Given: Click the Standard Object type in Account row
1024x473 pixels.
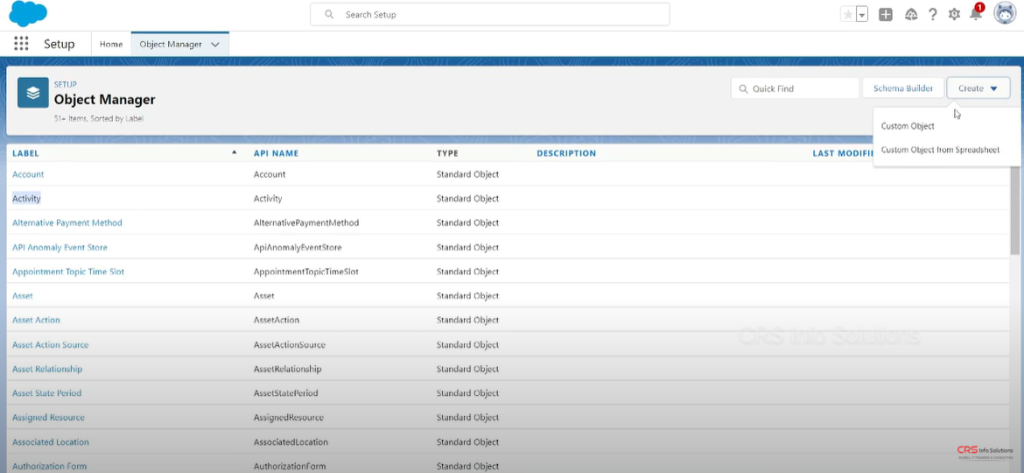Looking at the screenshot, I should (468, 174).
